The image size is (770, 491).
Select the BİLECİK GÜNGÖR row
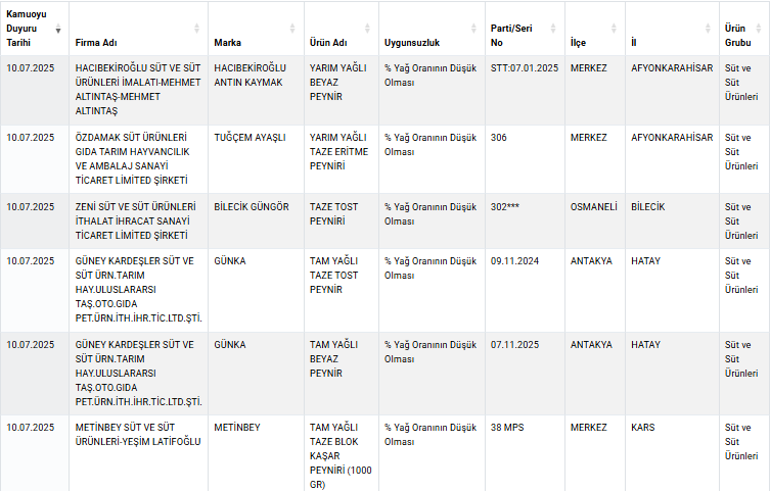pyautogui.click(x=385, y=221)
